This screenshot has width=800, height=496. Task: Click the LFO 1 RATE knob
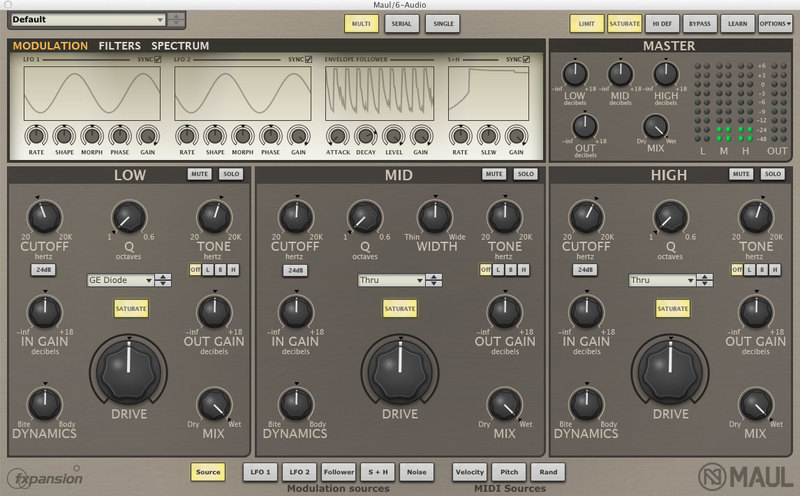(36, 134)
